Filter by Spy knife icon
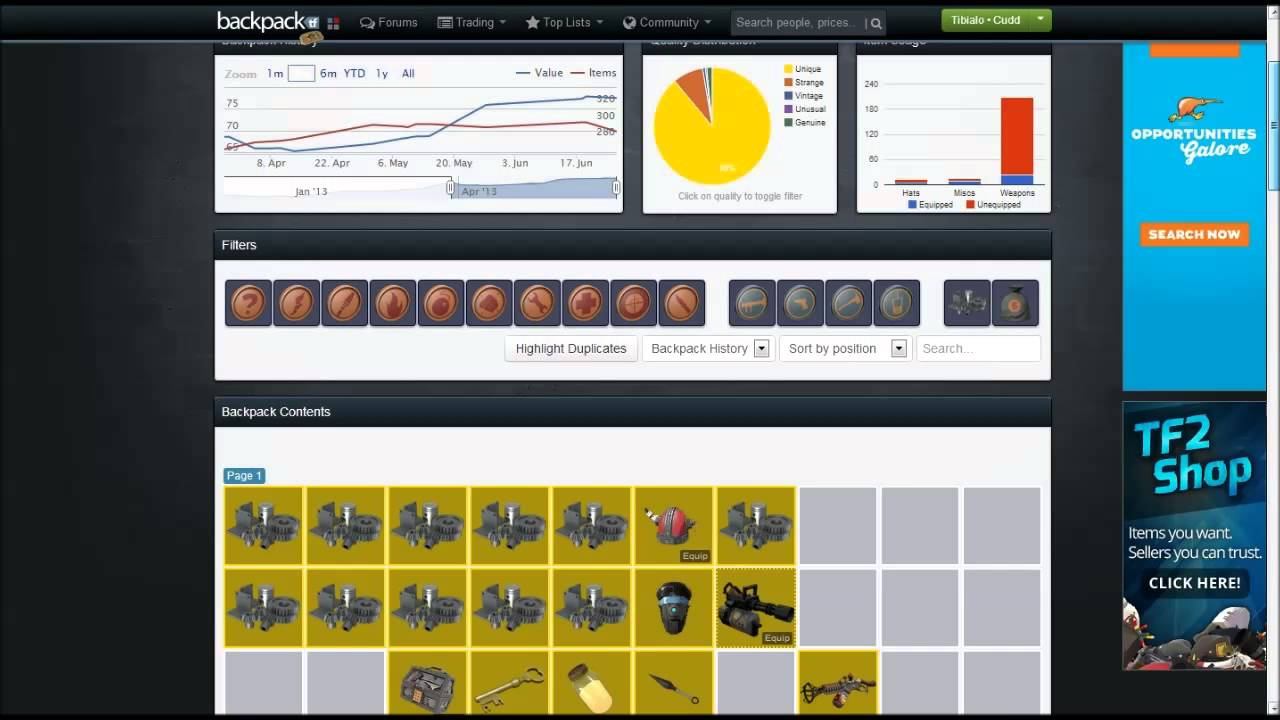The width and height of the screenshot is (1280, 720). point(682,303)
